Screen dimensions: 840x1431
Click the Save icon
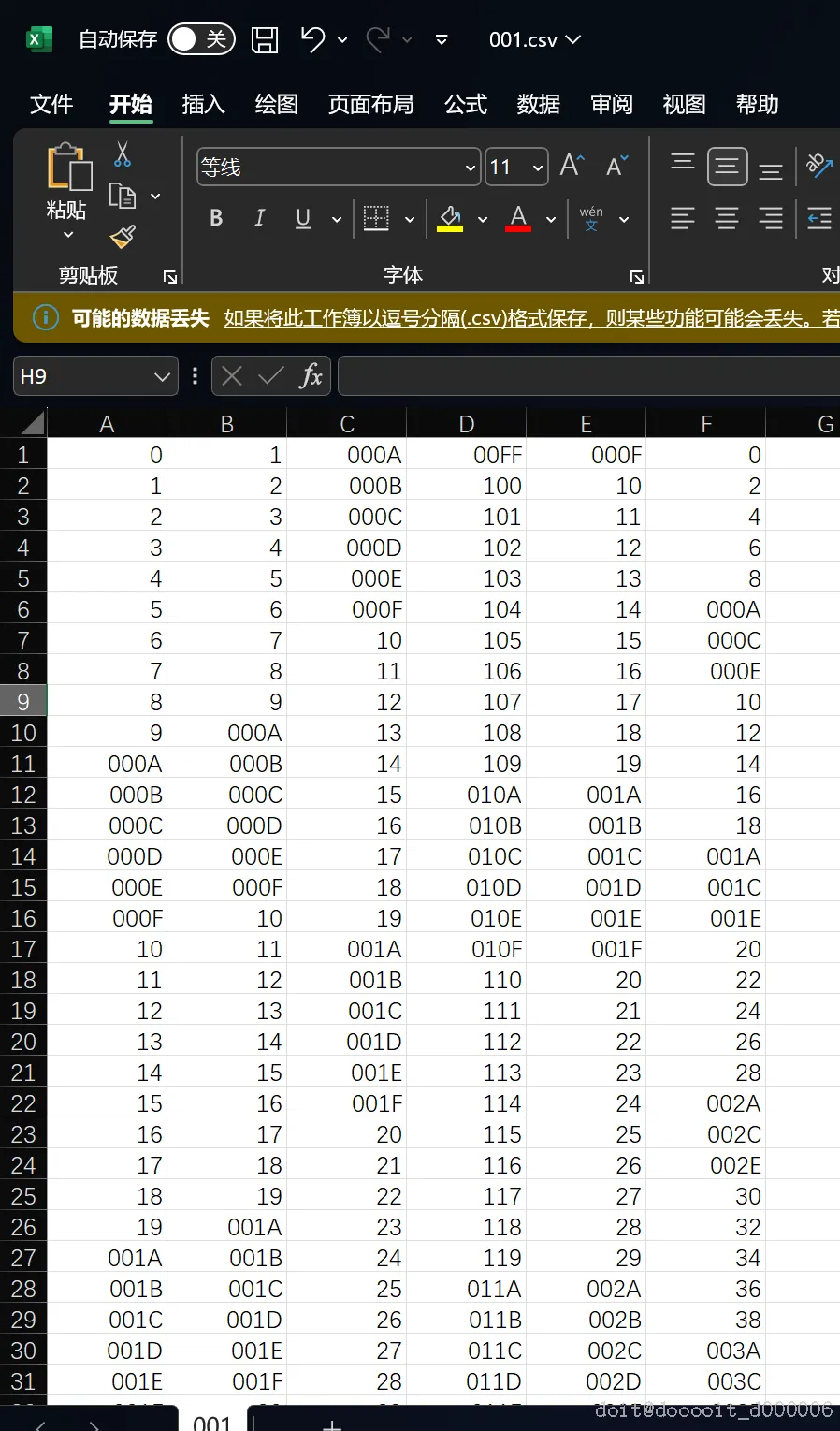[265, 39]
